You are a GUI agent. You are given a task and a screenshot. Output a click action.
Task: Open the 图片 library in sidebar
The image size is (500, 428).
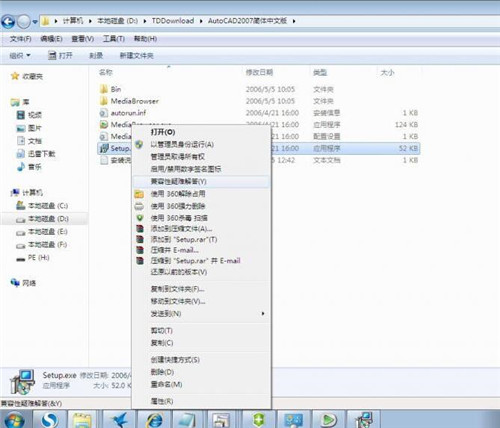[29, 128]
